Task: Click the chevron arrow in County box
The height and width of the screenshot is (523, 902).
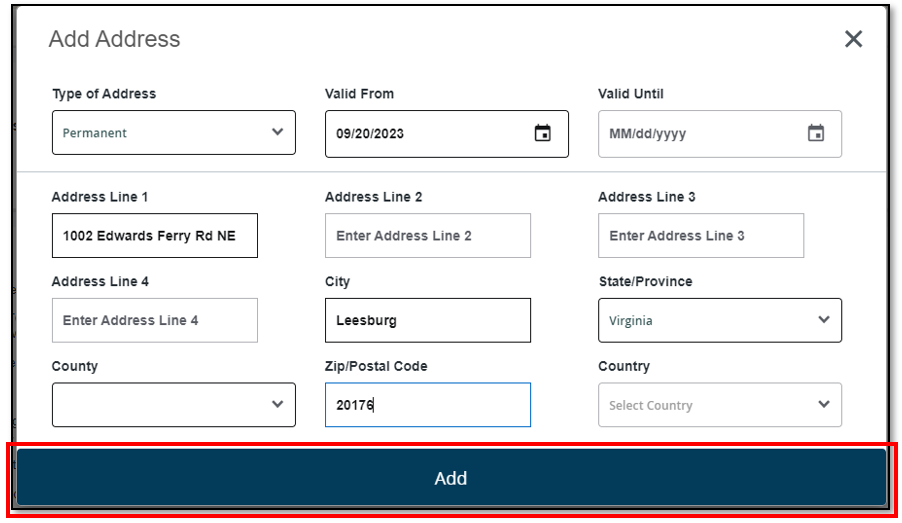Action: point(277,404)
